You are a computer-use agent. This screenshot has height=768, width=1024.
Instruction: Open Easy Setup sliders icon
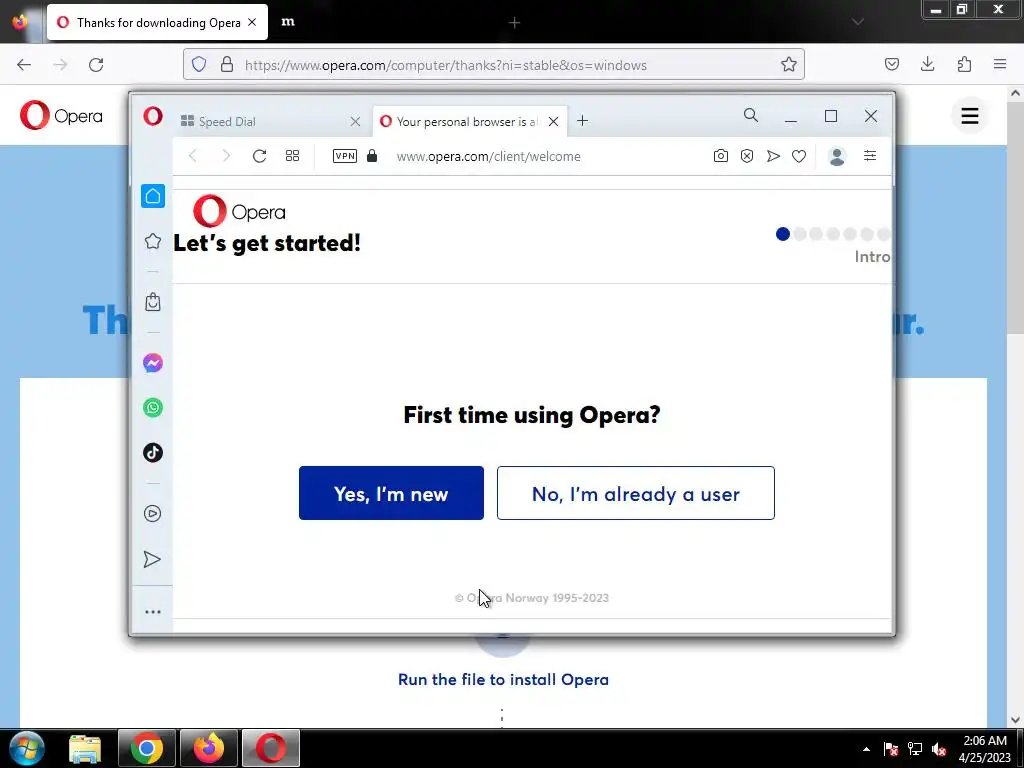[x=870, y=155]
